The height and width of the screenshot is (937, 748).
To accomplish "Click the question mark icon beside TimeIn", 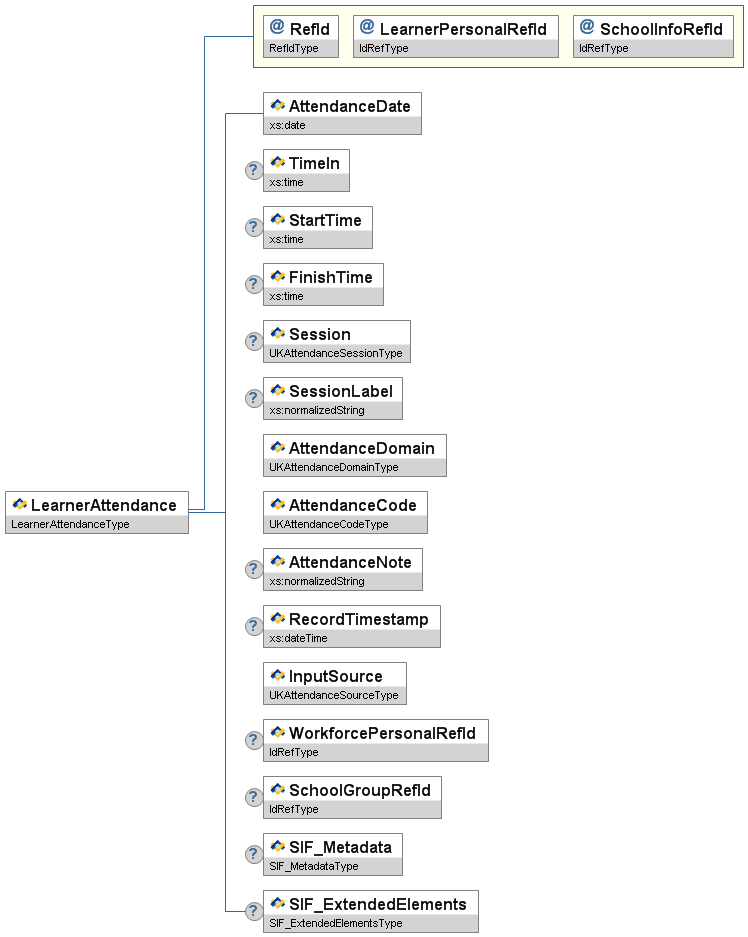I will [x=254, y=170].
